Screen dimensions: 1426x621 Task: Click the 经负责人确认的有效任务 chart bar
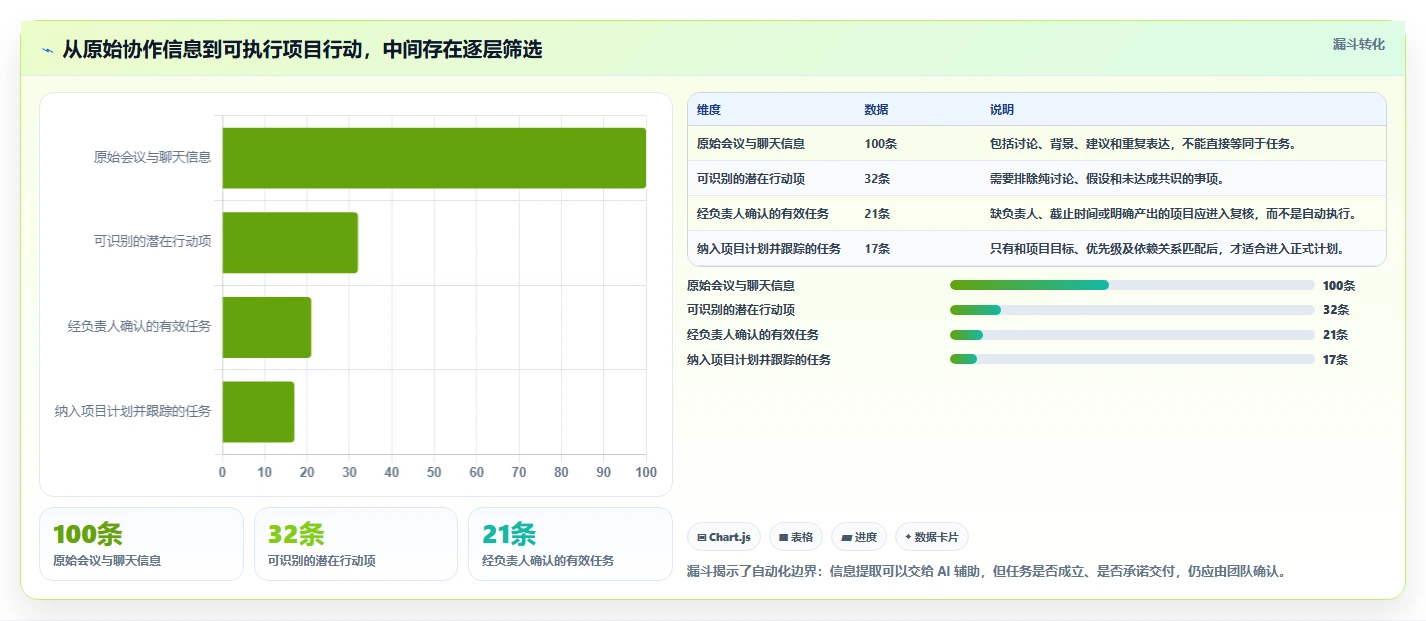[x=266, y=327]
